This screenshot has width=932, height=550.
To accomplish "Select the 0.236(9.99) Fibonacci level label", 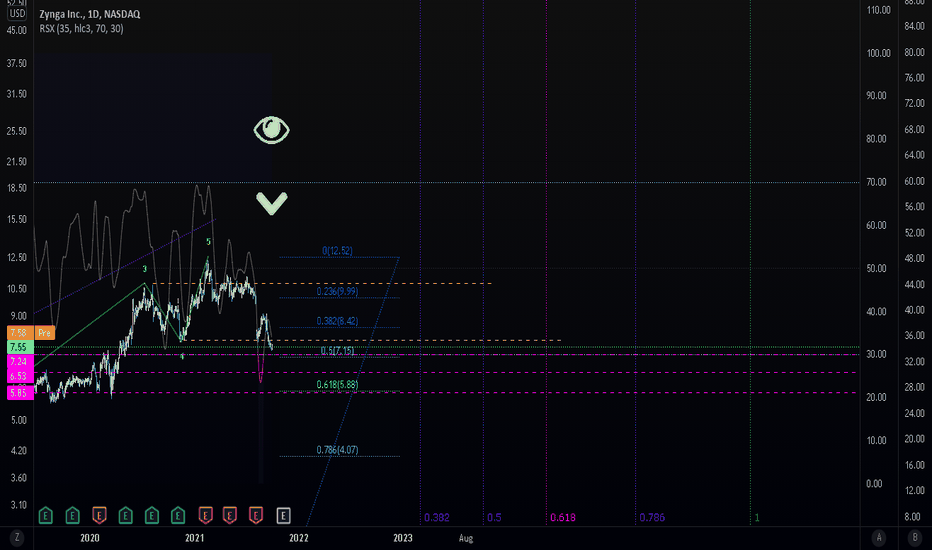I will (337, 291).
